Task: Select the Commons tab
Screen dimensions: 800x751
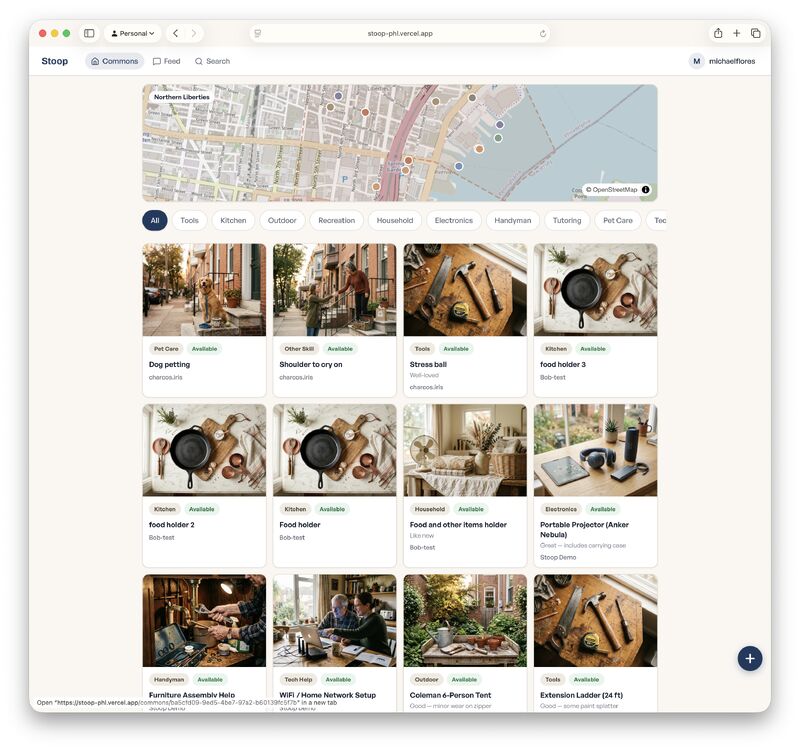Action: coord(114,61)
